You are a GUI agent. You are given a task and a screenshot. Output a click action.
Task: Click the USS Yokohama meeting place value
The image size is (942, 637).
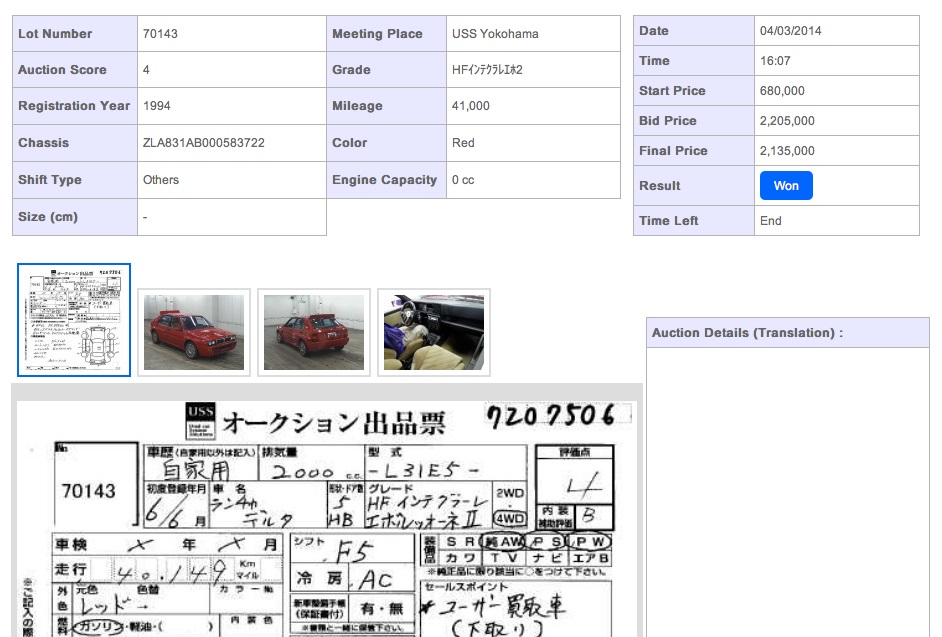(495, 34)
